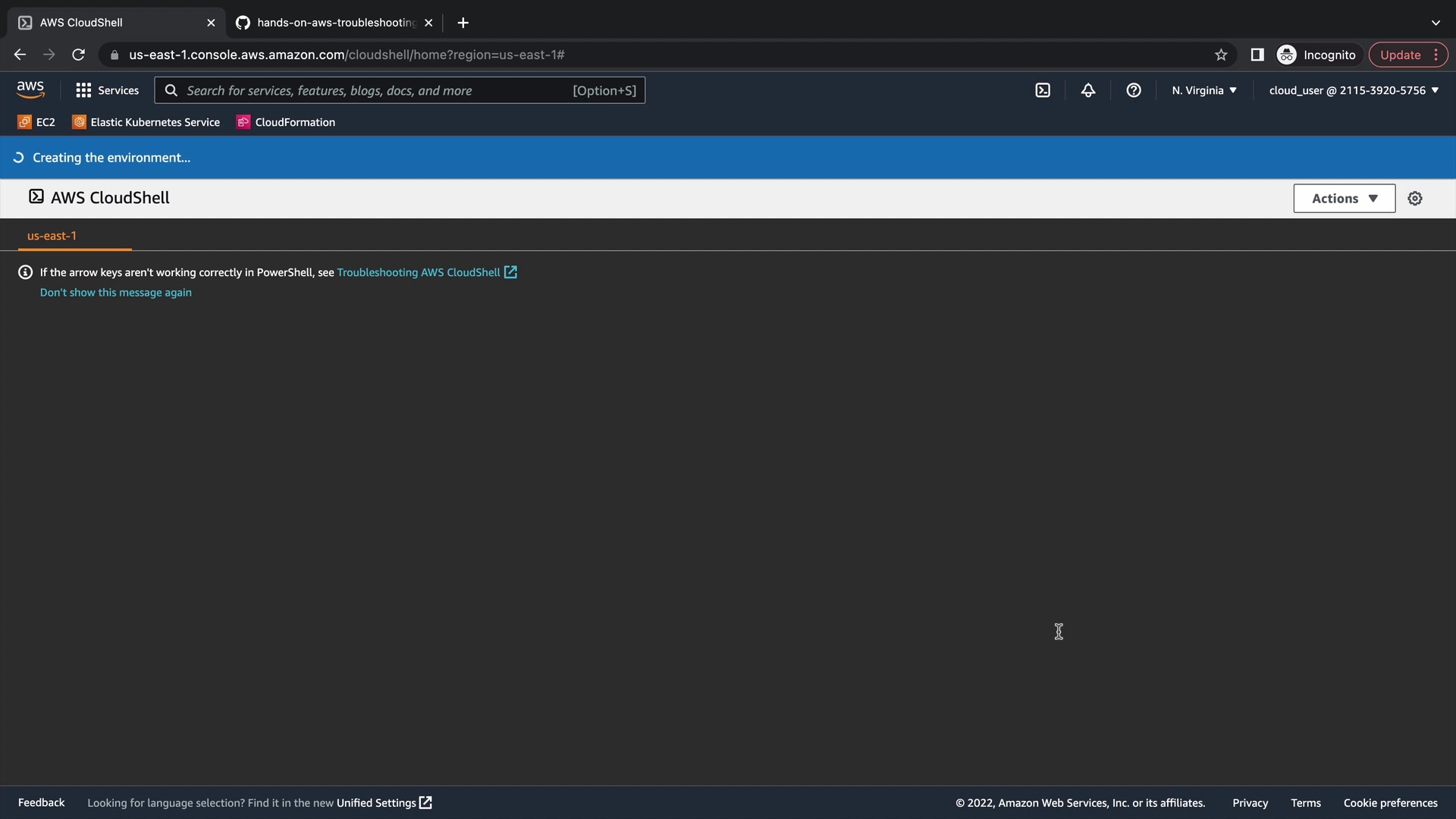Click Don't show this message again

coord(115,293)
